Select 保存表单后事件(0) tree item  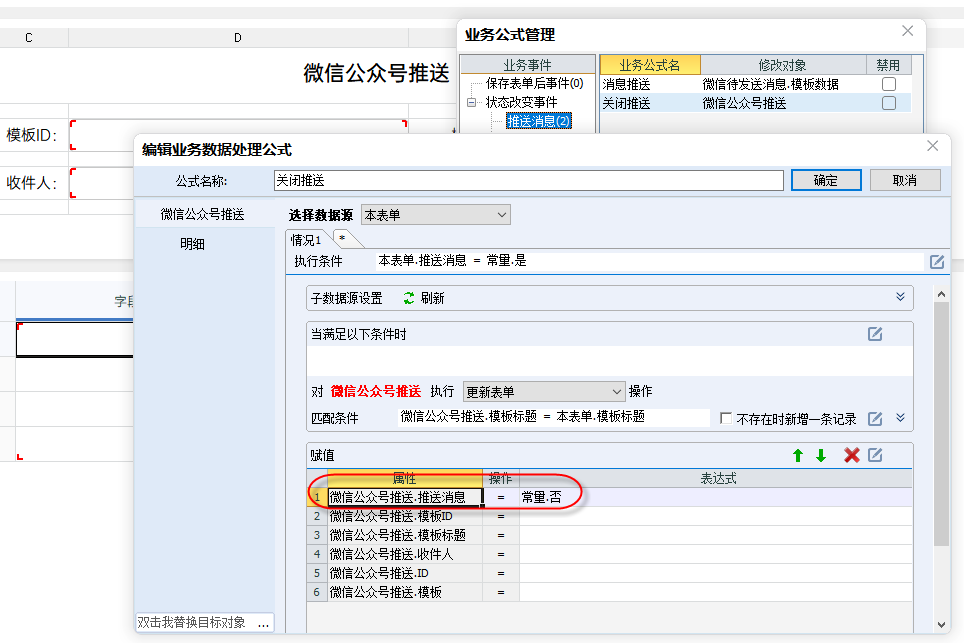(x=534, y=83)
